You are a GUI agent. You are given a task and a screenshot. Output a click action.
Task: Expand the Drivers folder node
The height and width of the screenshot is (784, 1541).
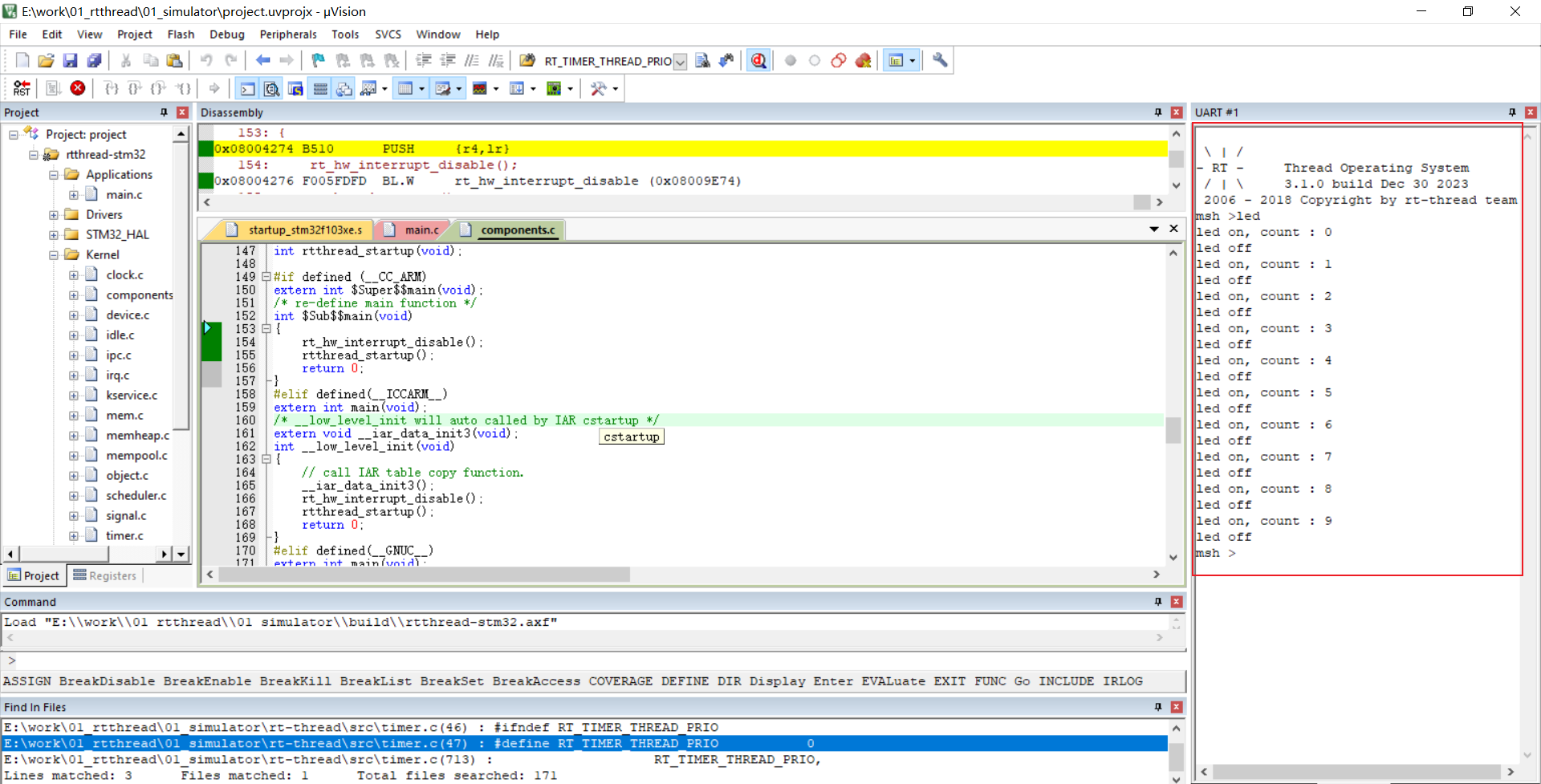54,215
